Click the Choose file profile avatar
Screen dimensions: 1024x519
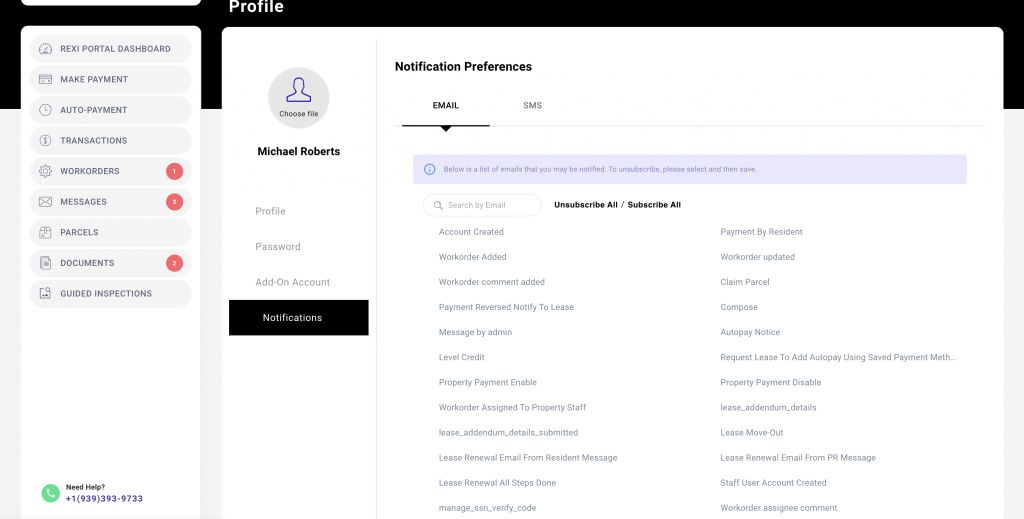point(298,98)
